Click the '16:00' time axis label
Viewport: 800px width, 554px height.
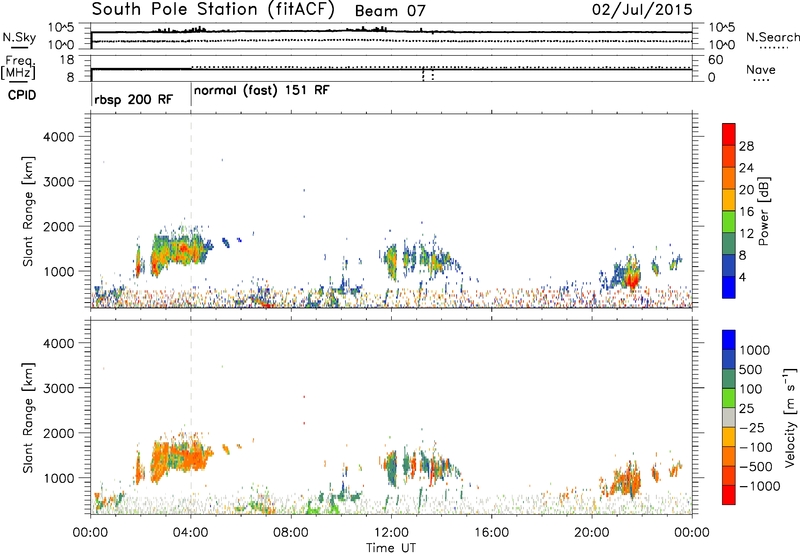tap(491, 533)
